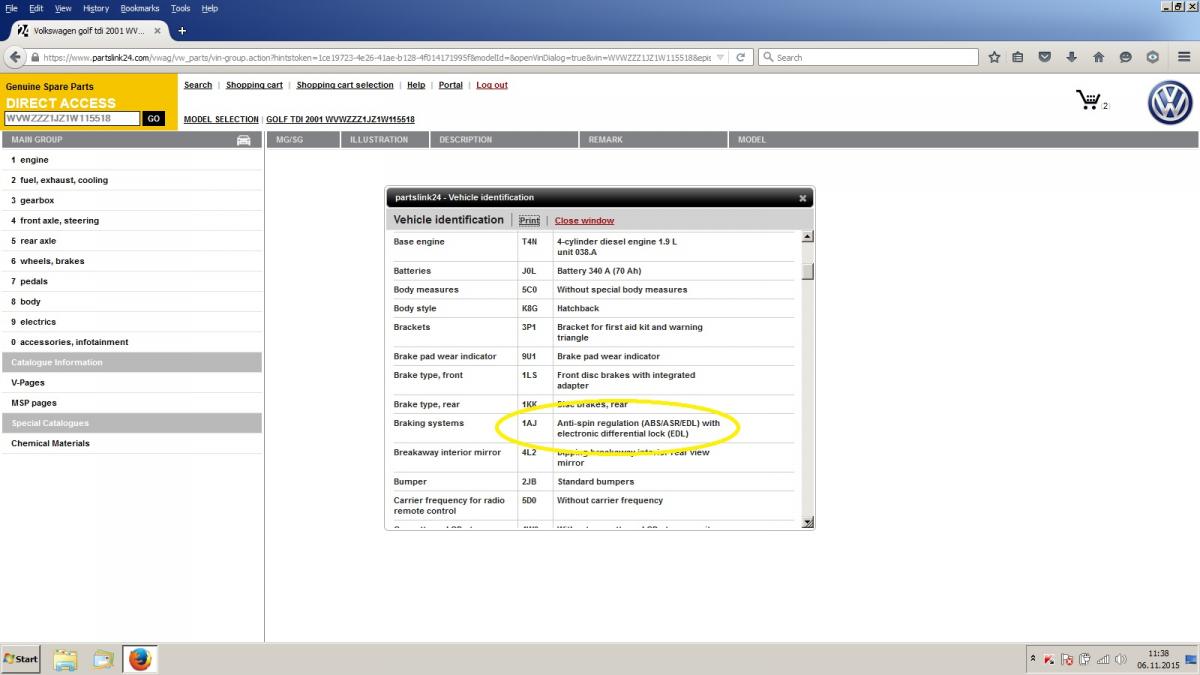
Task: Select main group 3 gearbox
Action: tap(132, 200)
